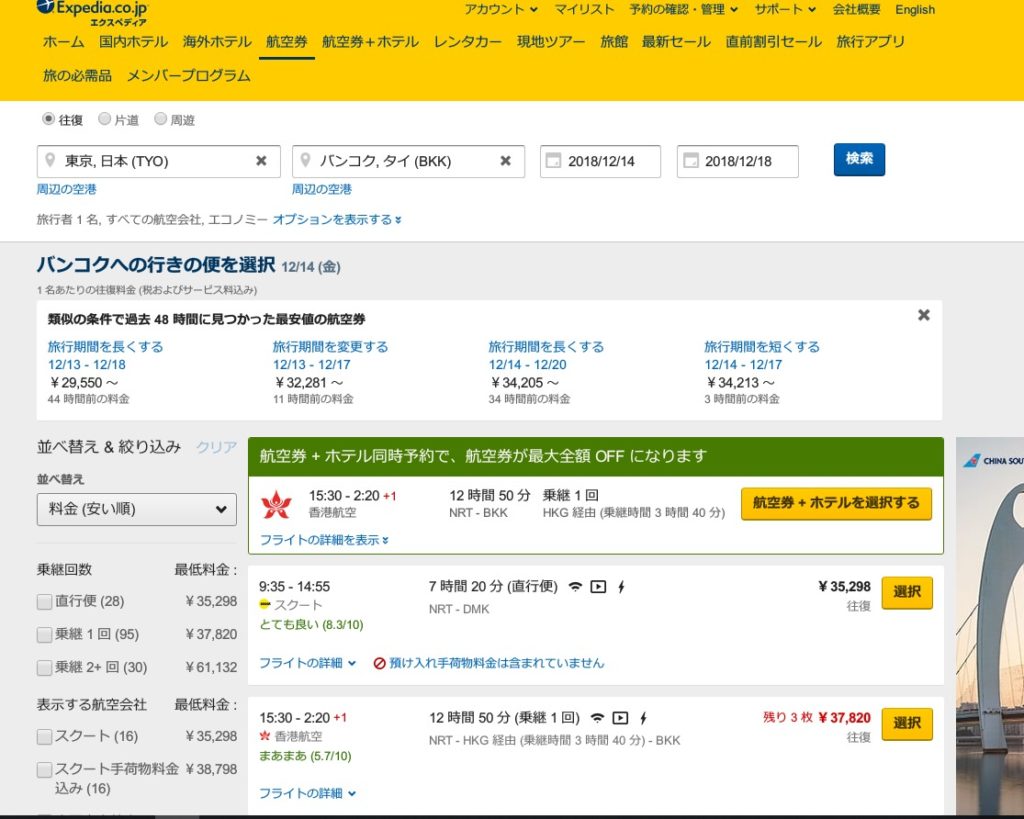Viewport: 1024px width, 819px height.
Task: Open the メンバープログラム tab
Action: 189,76
